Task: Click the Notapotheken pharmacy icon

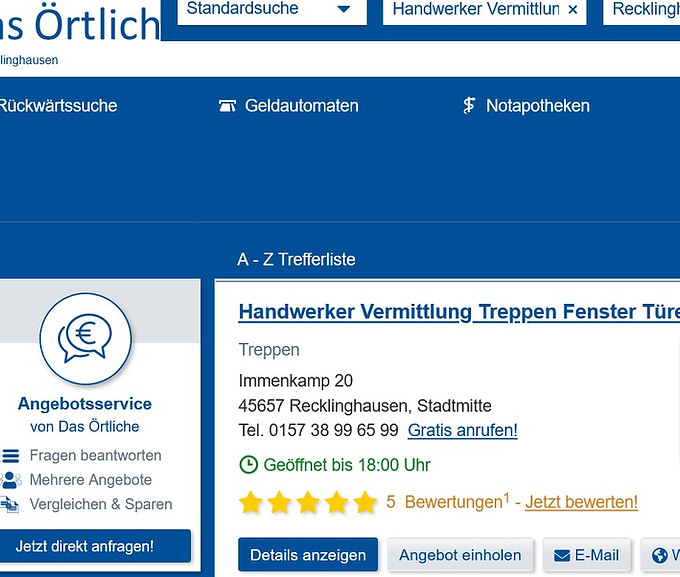Action: pyautogui.click(x=469, y=106)
